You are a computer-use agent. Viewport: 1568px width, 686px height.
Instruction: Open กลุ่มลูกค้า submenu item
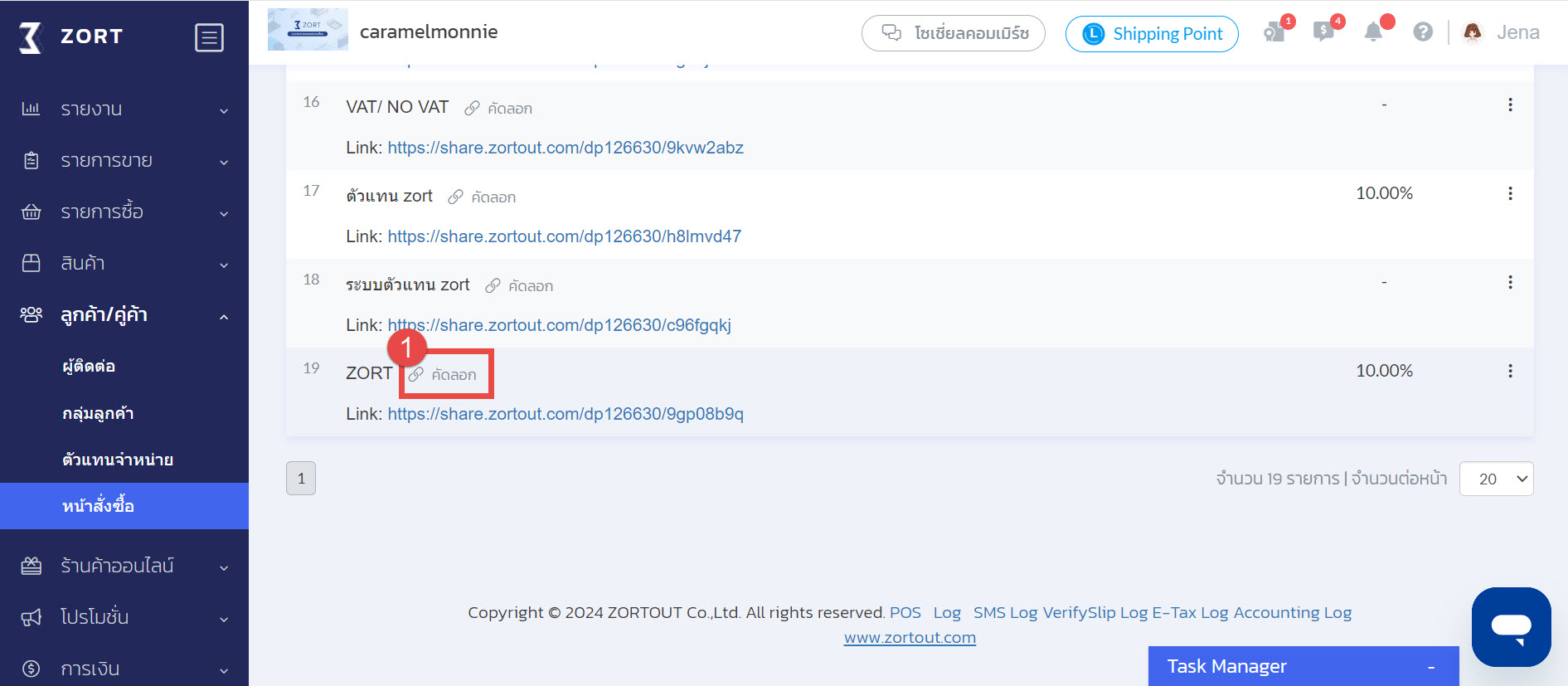click(98, 413)
